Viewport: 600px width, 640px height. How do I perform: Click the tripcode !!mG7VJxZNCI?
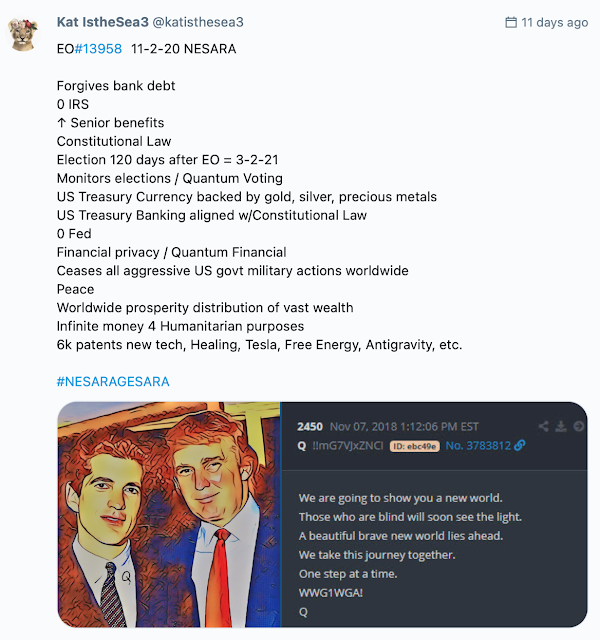click(x=347, y=445)
